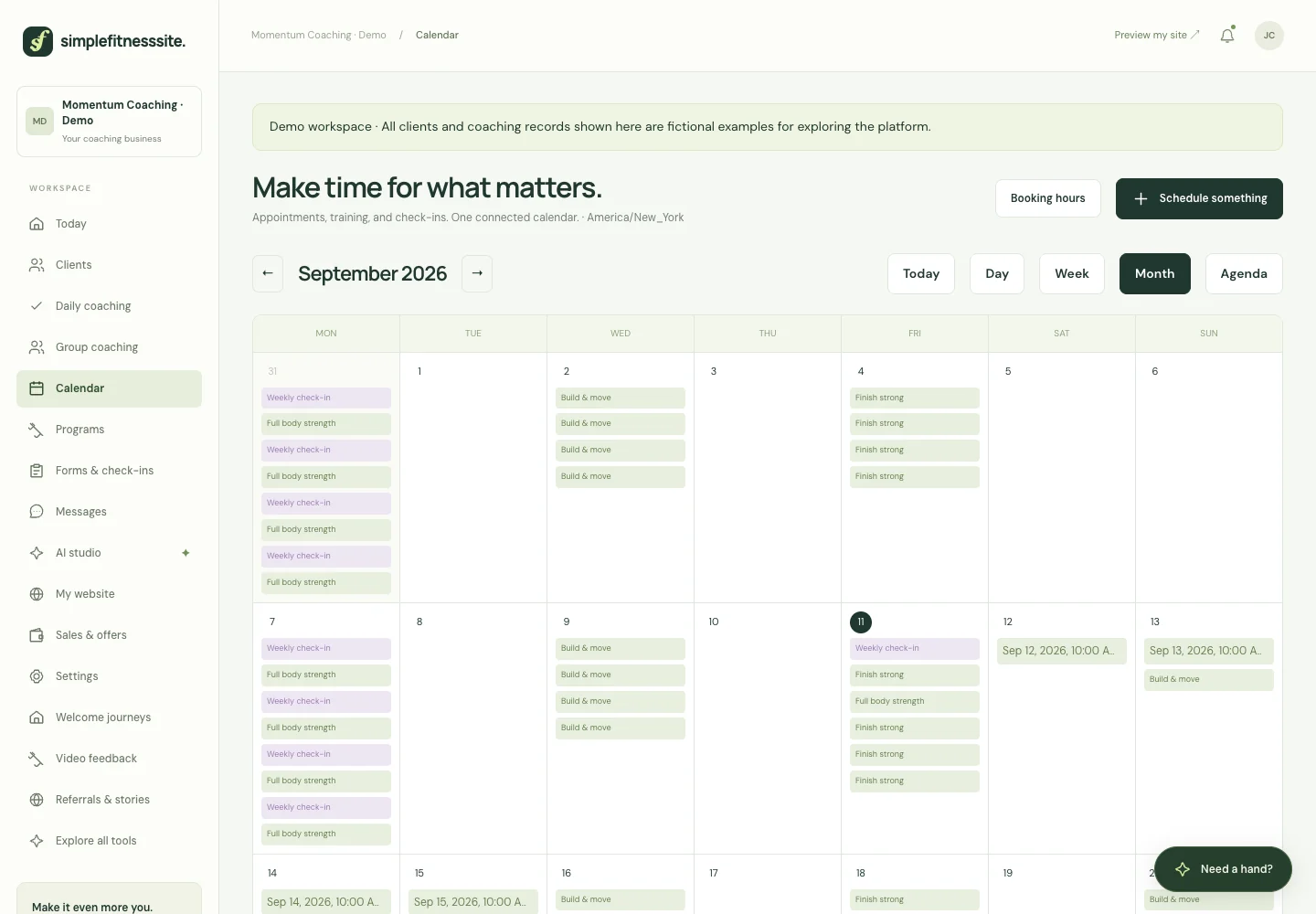Click the Settings gear icon
Image resolution: width=1316 pixels, height=914 pixels.
(37, 676)
